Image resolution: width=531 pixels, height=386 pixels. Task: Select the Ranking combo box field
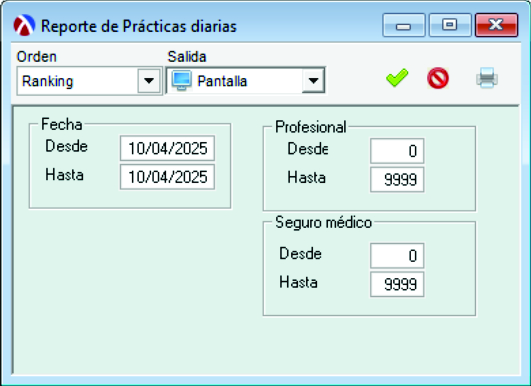89,81
